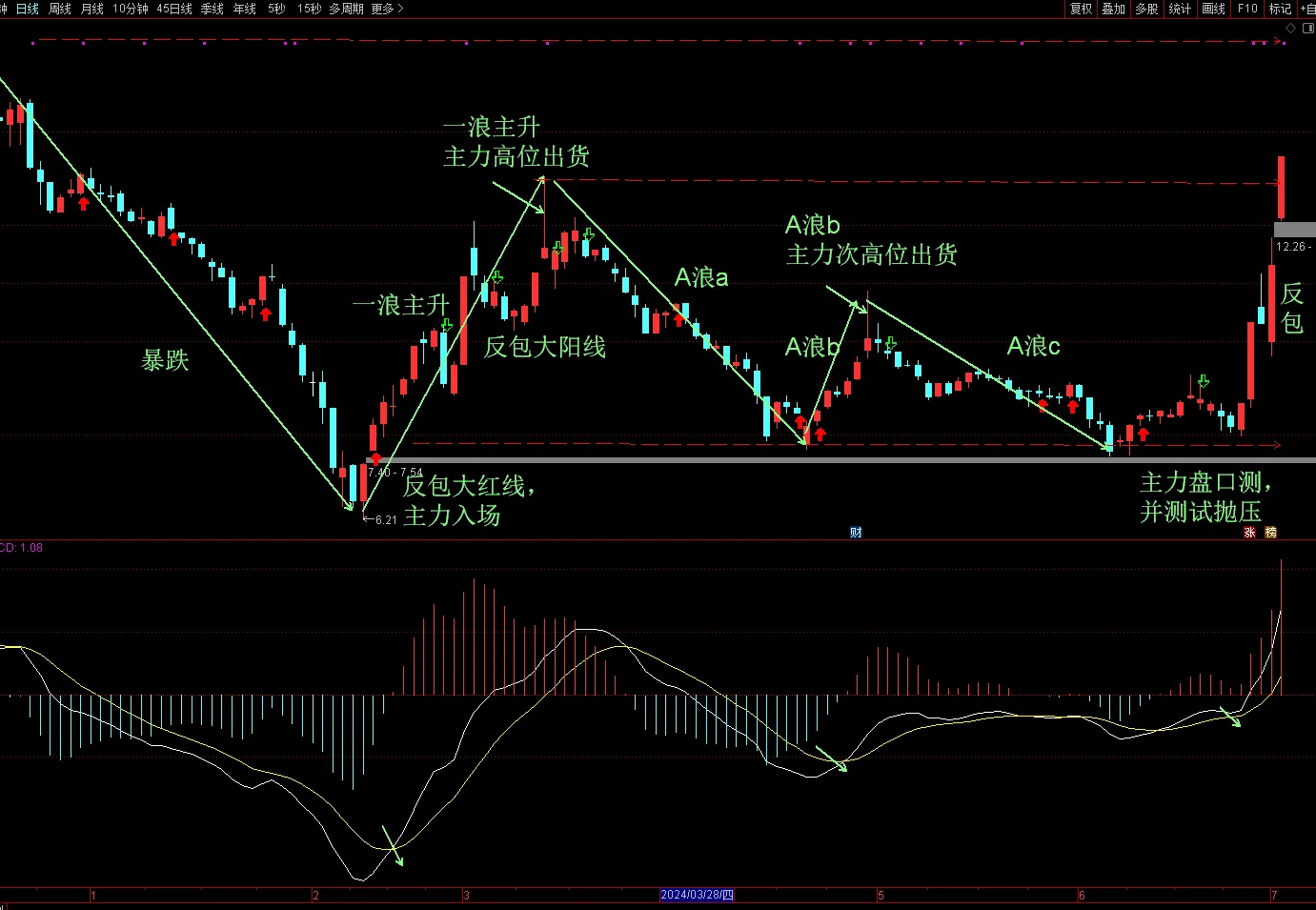Viewport: 1316px width, 910px height.
Task: Open the 月线 monthly chart tab
Action: (92, 9)
